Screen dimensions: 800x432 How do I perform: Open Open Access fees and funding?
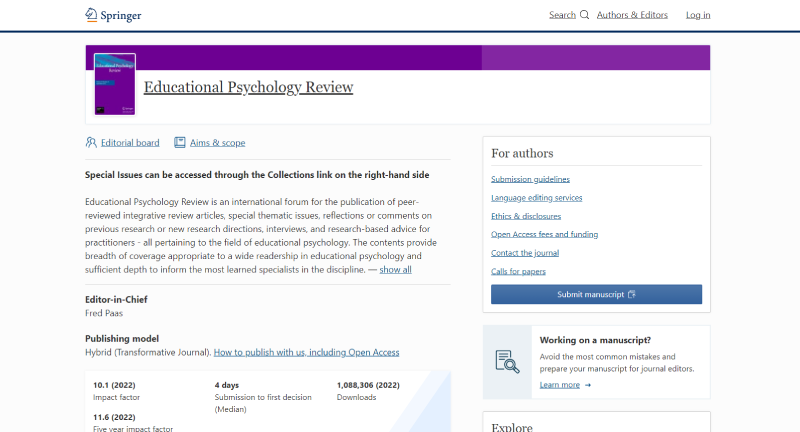tap(544, 234)
